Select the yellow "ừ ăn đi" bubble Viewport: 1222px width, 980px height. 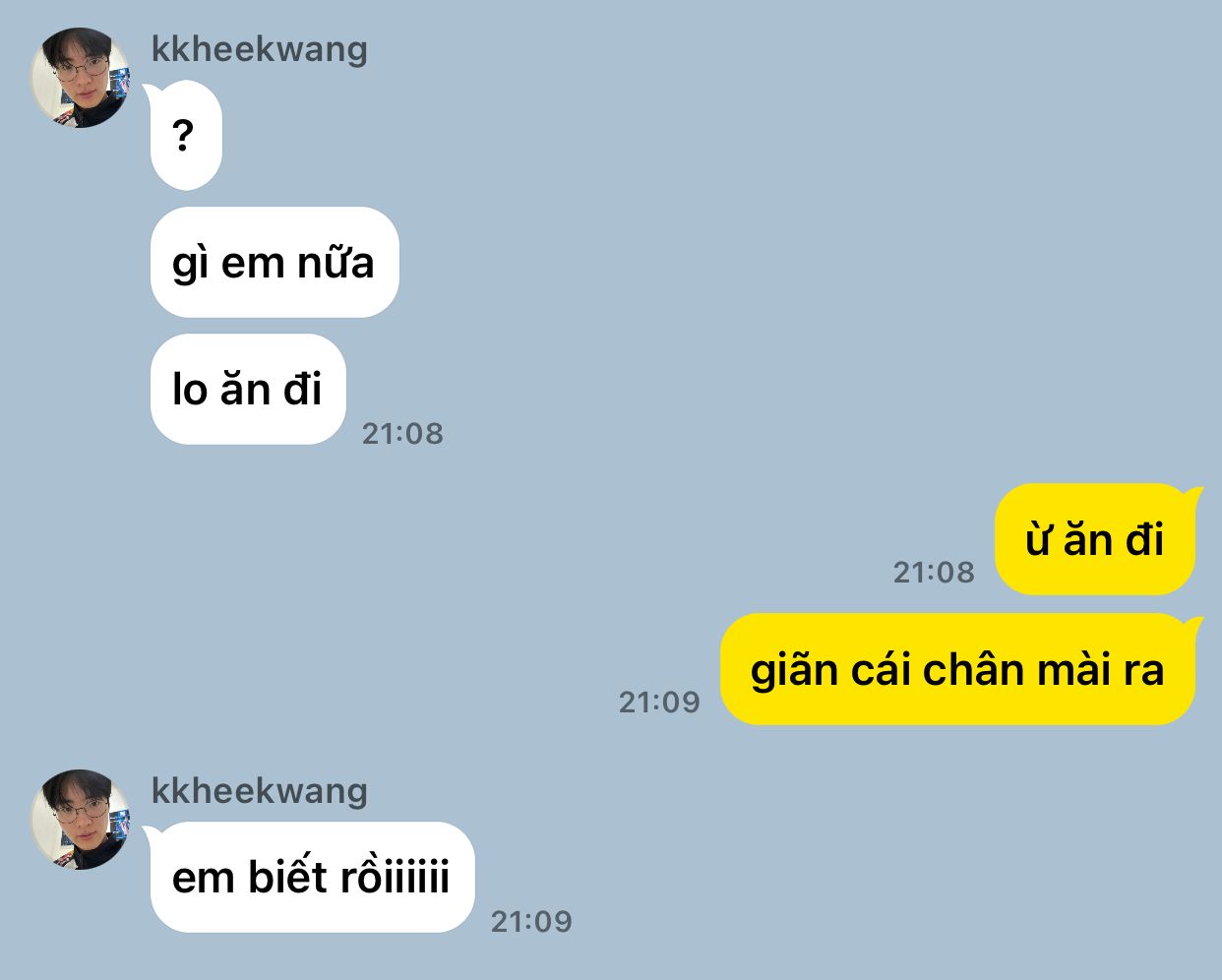pyautogui.click(x=1095, y=539)
